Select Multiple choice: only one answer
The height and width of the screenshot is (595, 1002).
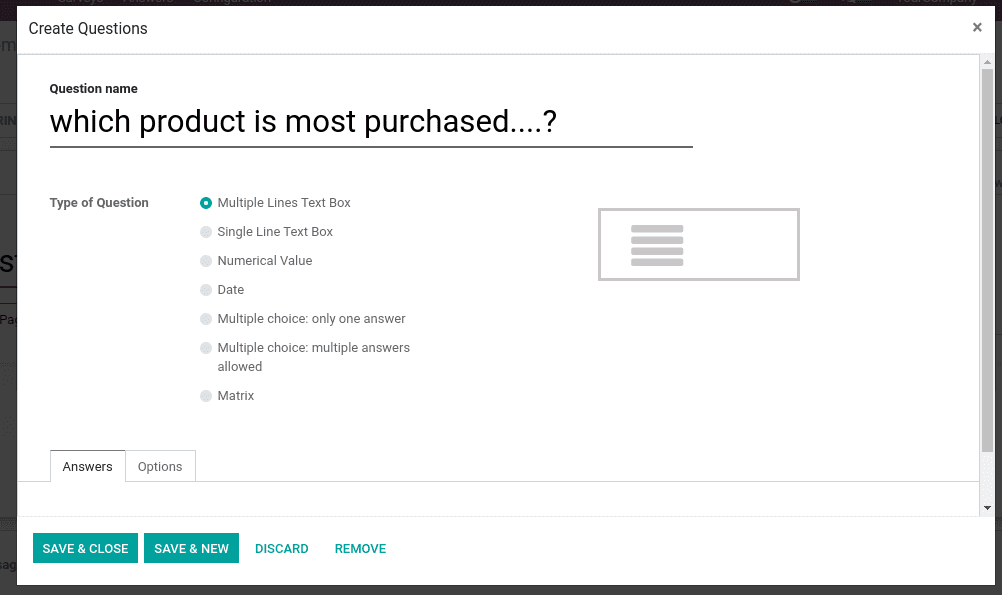[206, 319]
